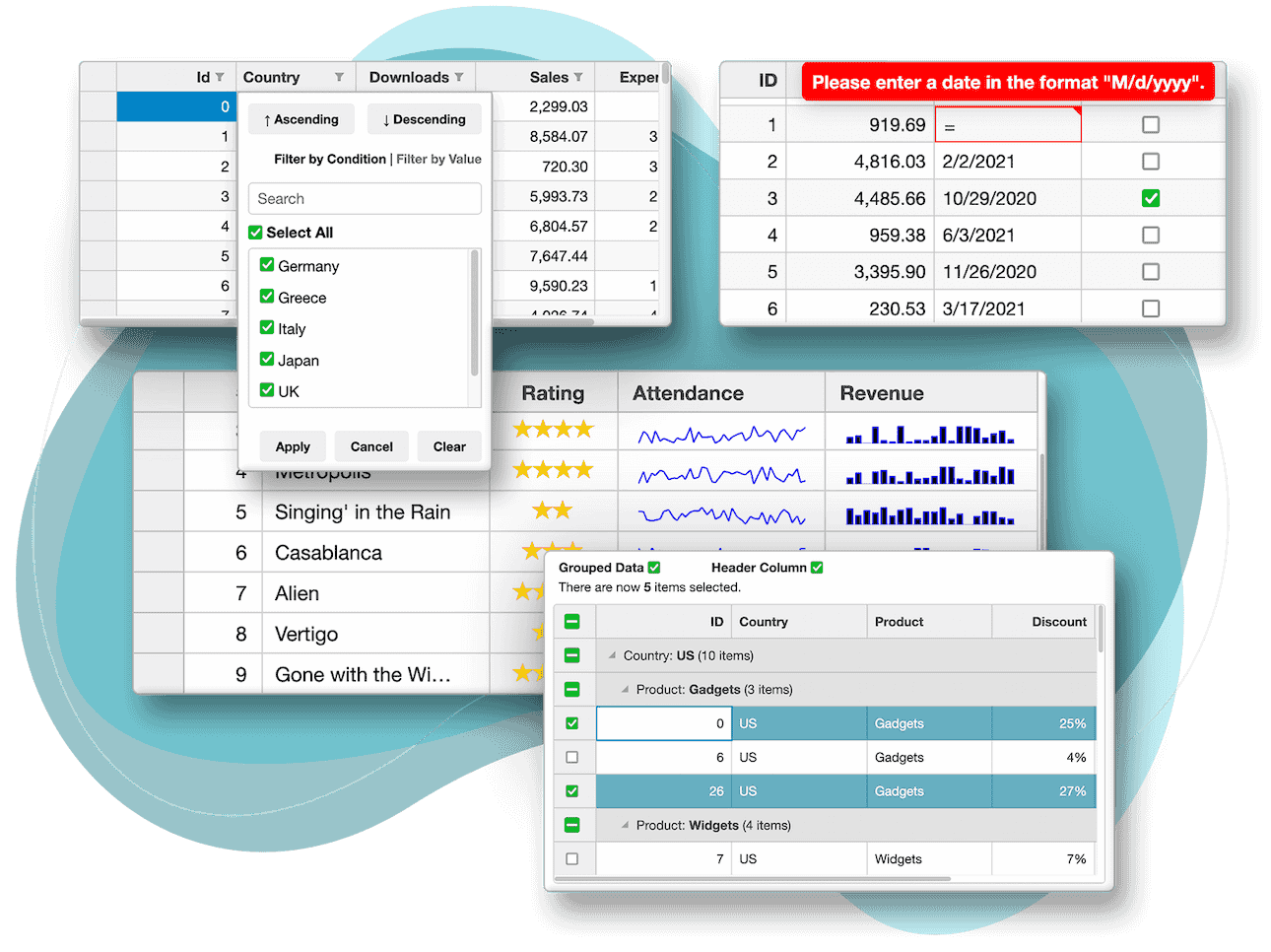1271x952 pixels.
Task: Click the two-star rating for Singing' in the Rain
Action: [552, 510]
